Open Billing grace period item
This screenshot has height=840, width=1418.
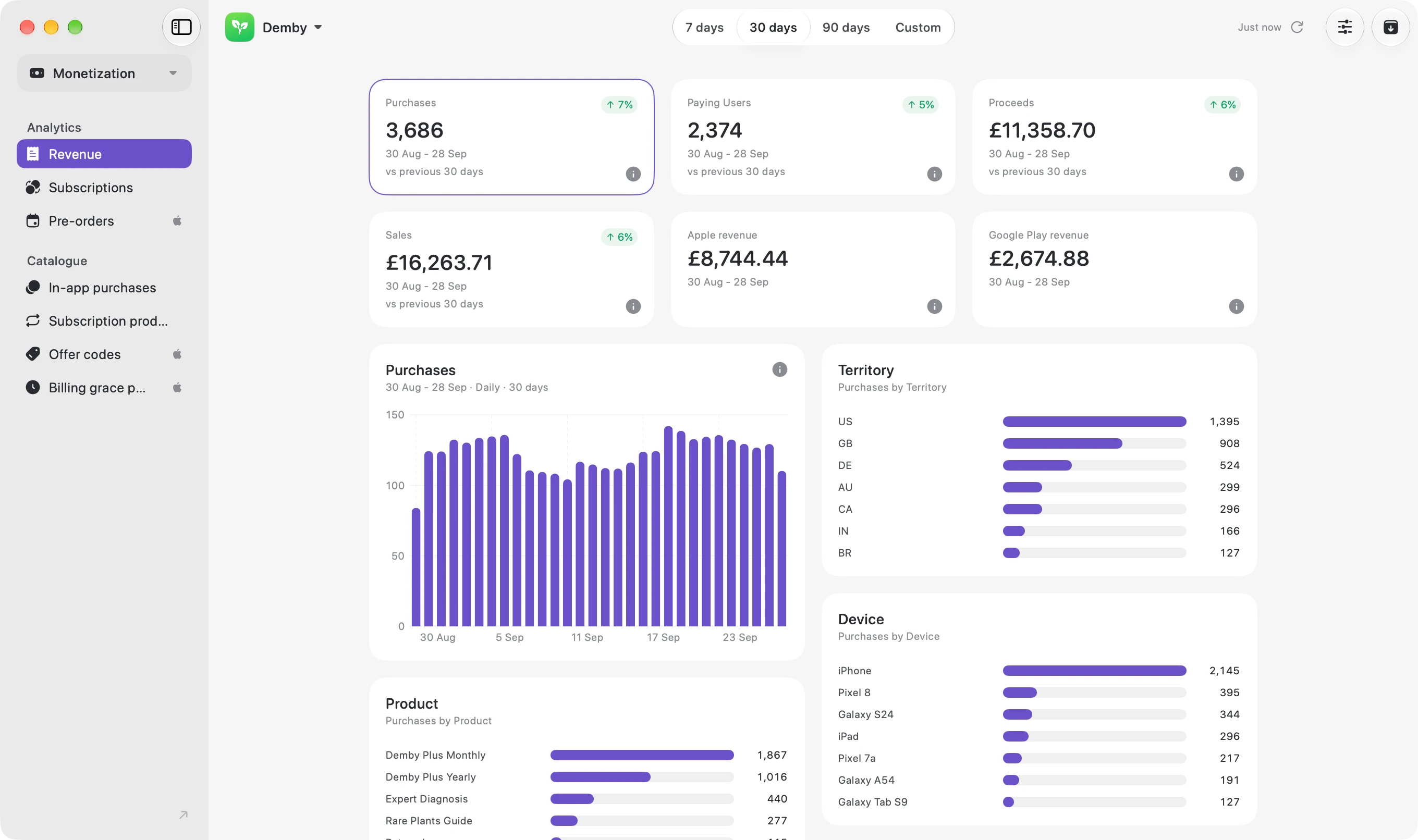pos(104,388)
